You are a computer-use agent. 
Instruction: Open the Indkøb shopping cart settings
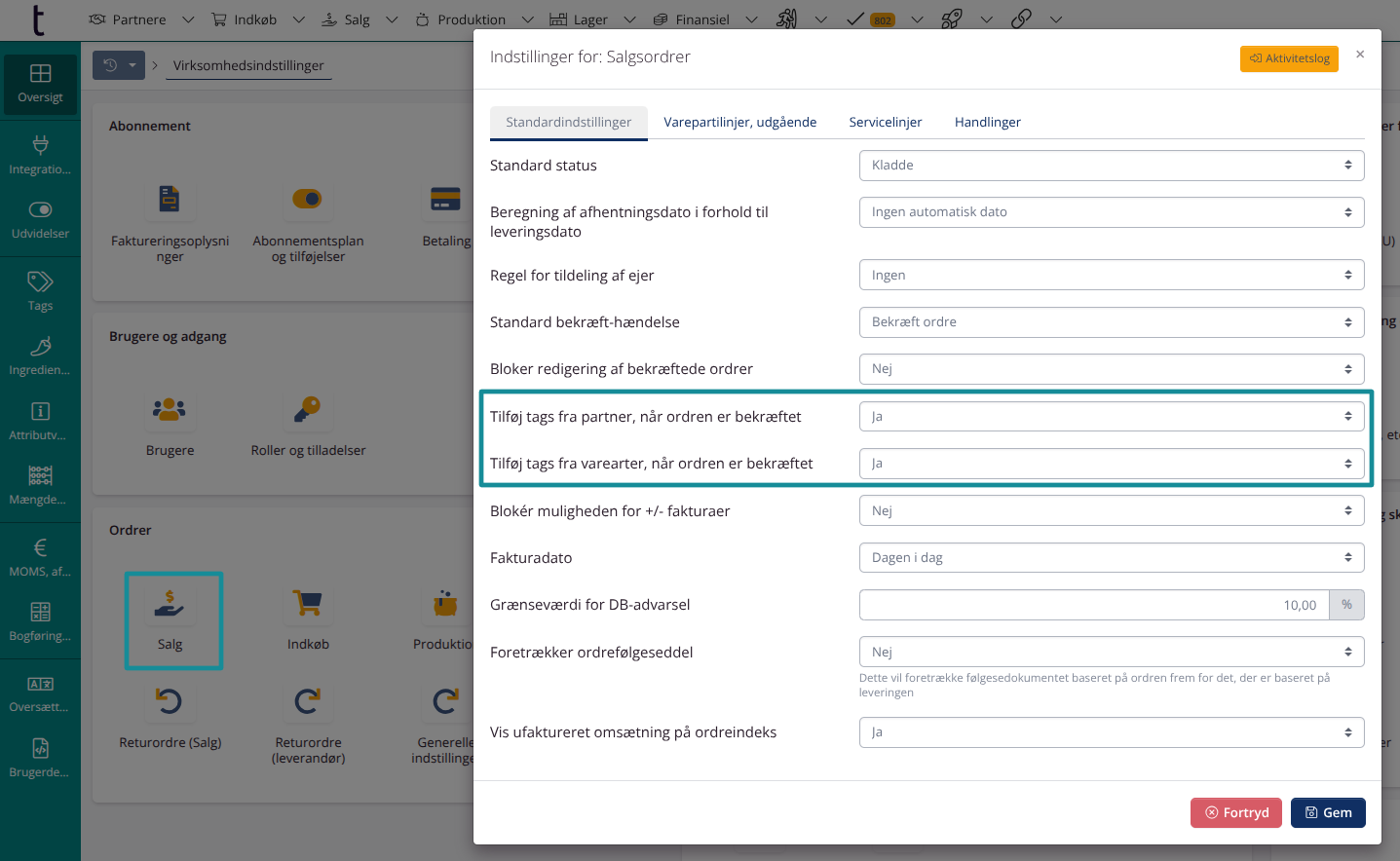[x=308, y=604]
